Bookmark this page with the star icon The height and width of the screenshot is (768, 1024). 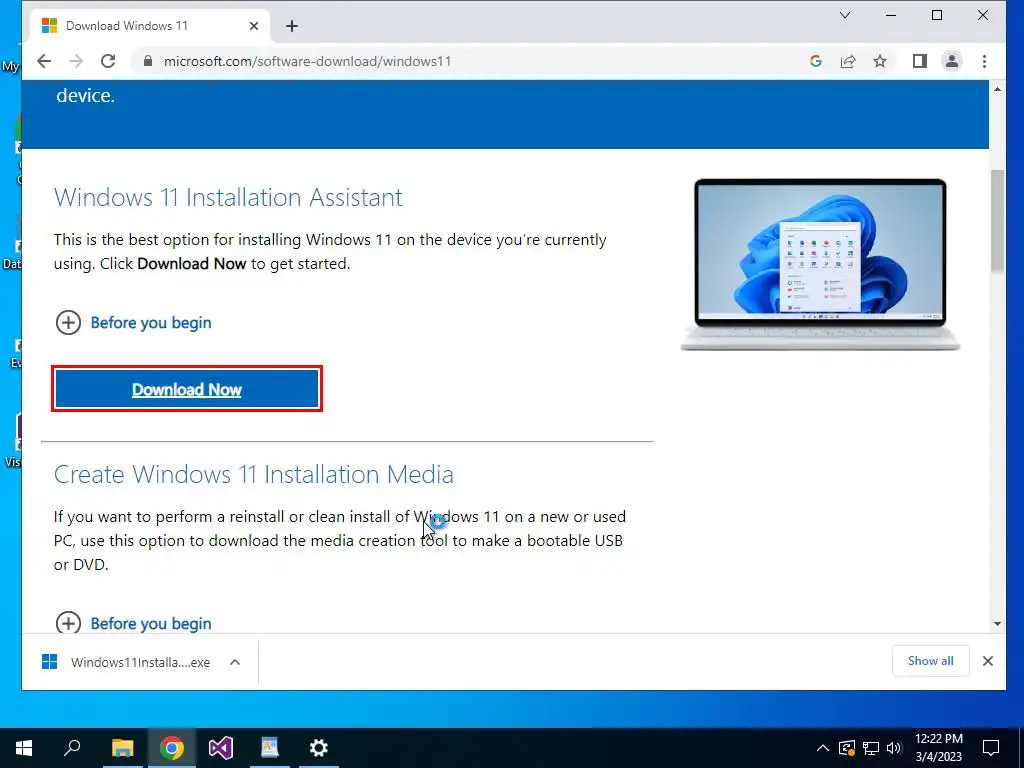pos(880,61)
